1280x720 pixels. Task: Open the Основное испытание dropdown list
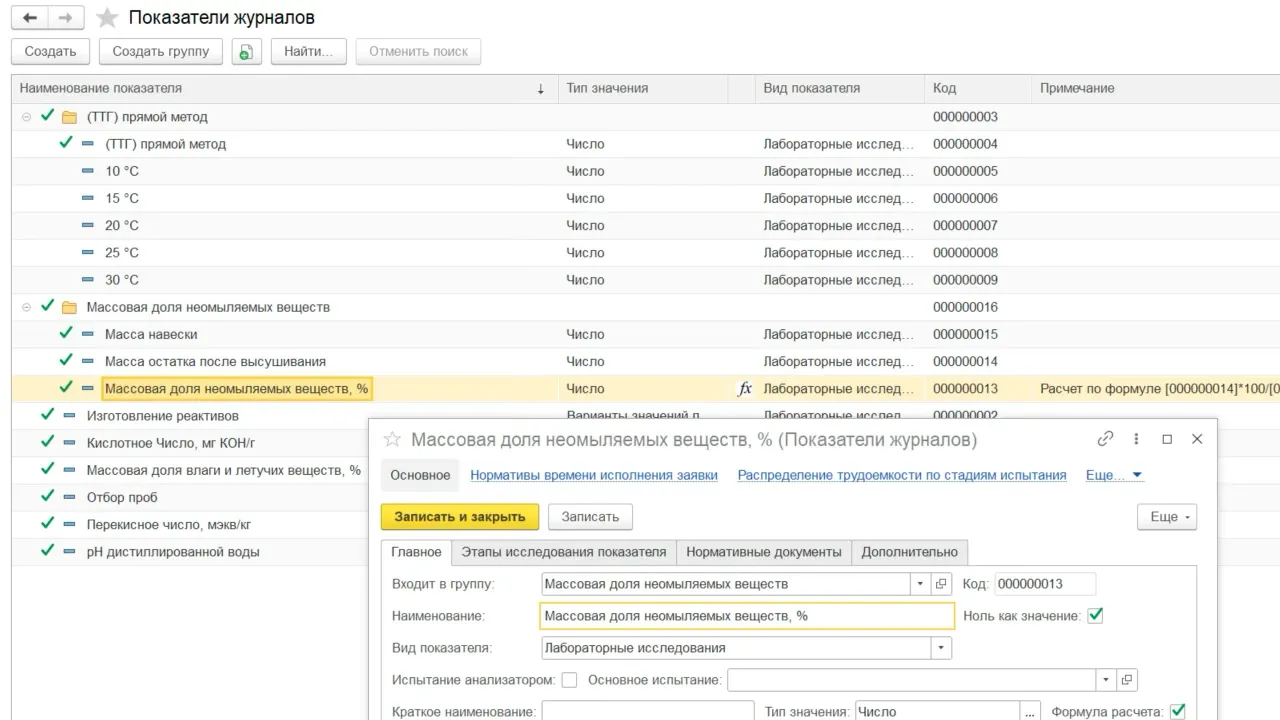1106,680
